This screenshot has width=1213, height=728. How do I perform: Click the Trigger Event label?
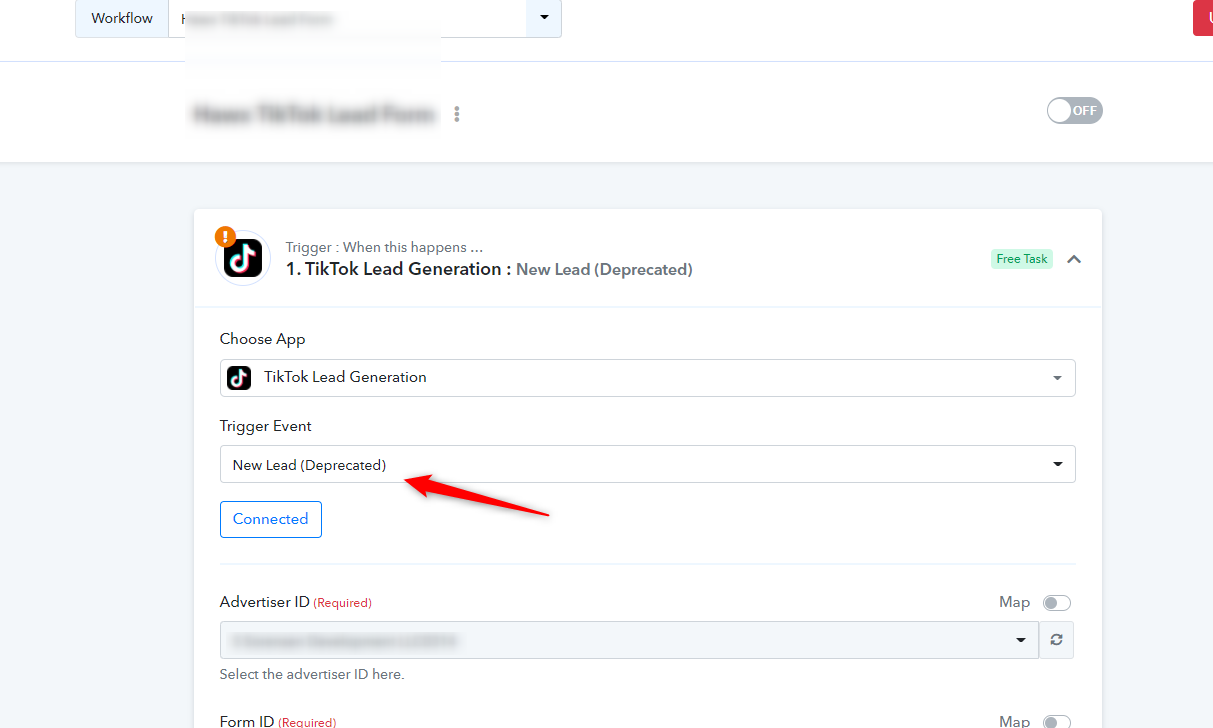point(266,426)
